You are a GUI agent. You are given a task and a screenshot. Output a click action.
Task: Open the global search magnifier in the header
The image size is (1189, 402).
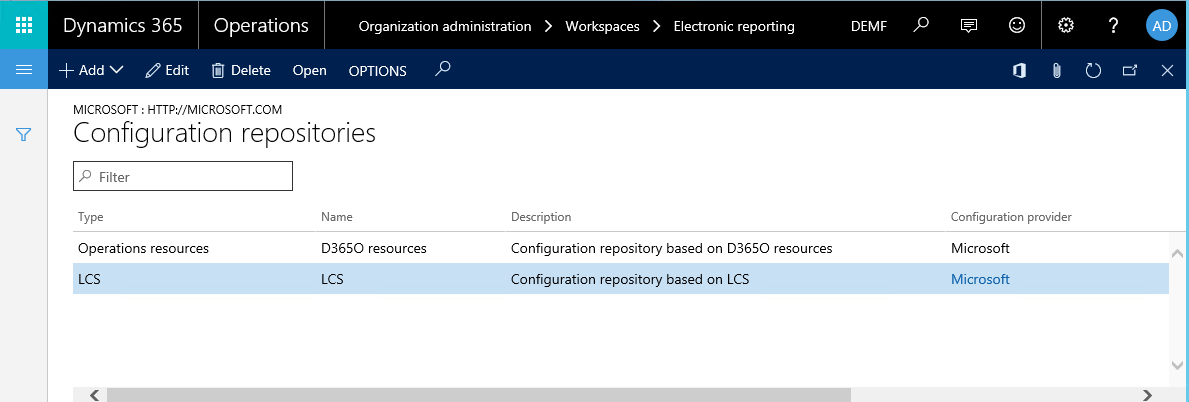tap(921, 25)
